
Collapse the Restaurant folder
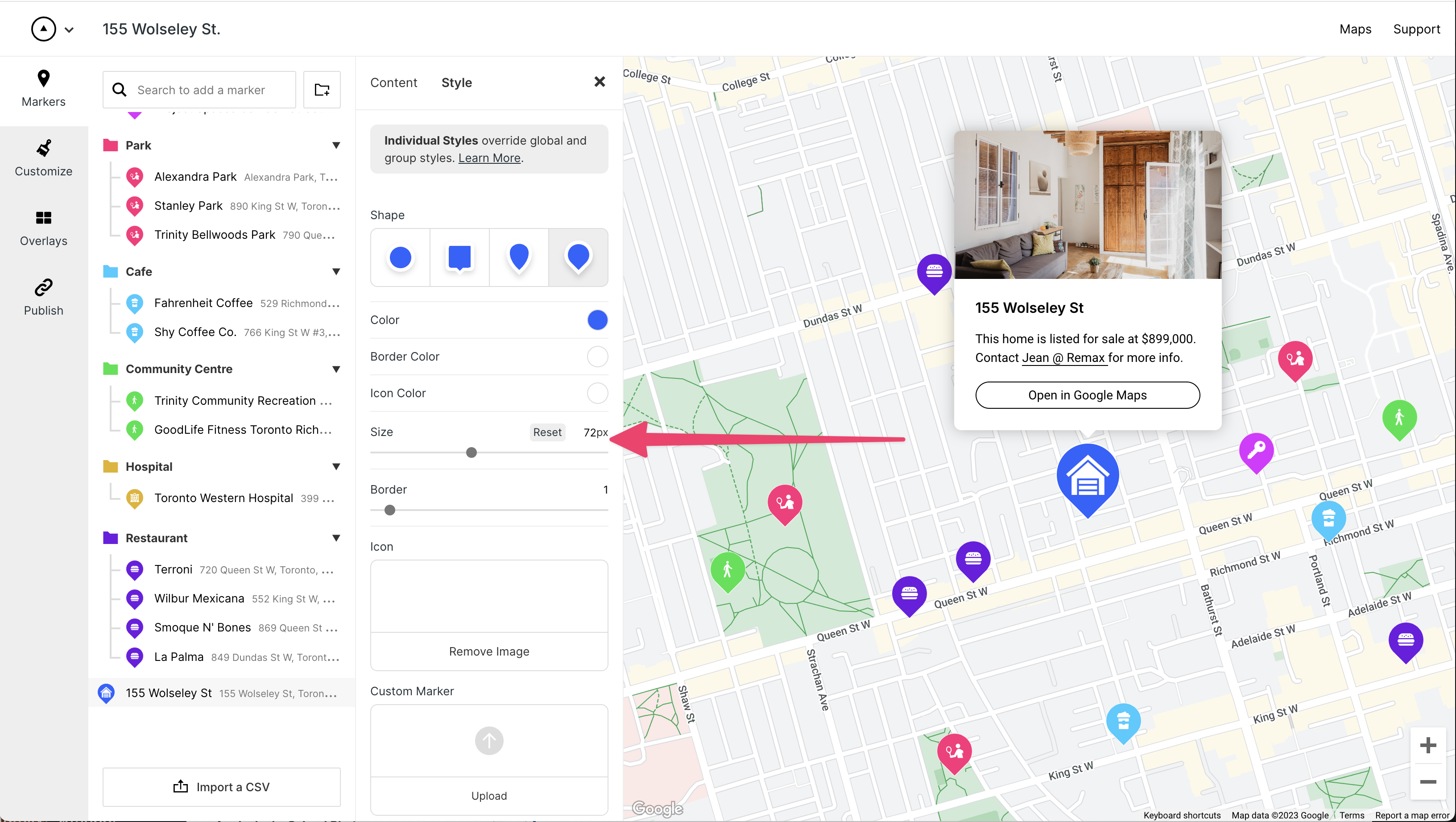click(336, 538)
